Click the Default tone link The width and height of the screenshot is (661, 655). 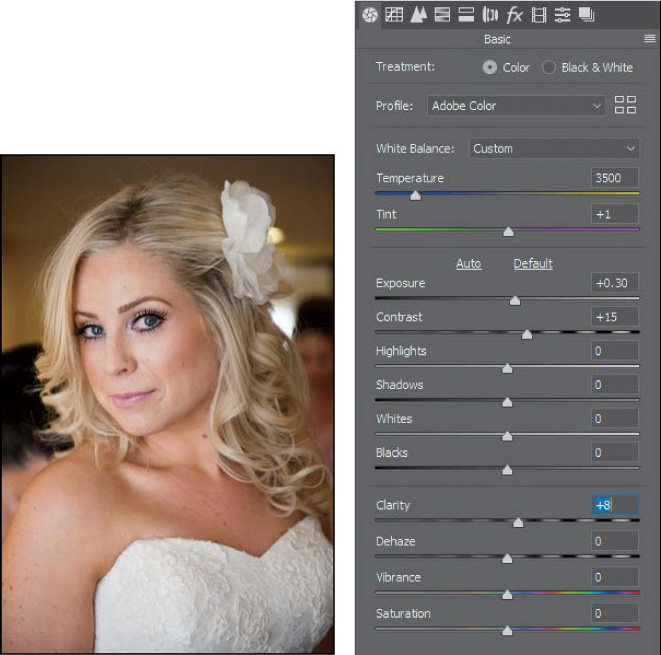point(533,263)
